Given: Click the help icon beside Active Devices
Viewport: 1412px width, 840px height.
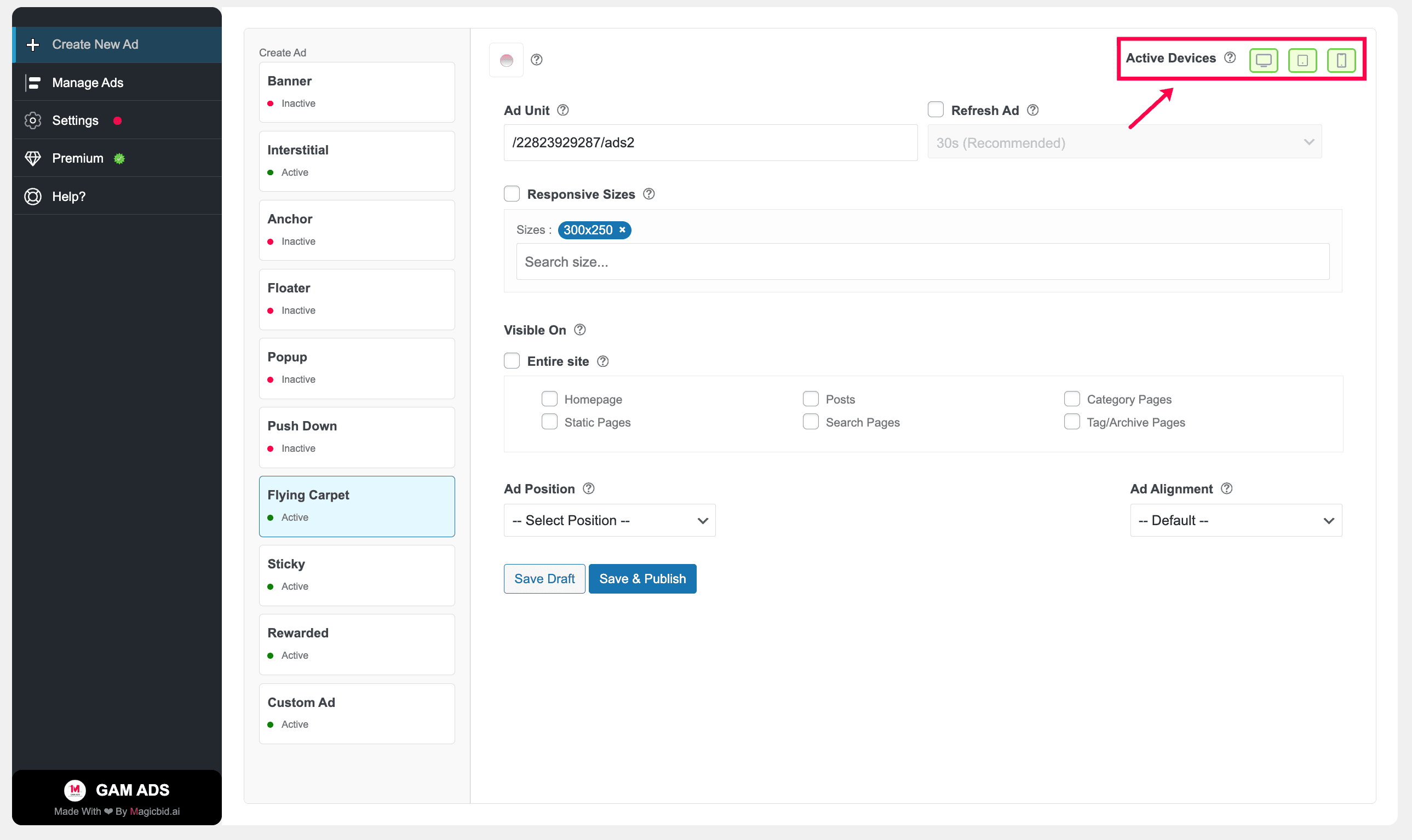Looking at the screenshot, I should [1230, 57].
